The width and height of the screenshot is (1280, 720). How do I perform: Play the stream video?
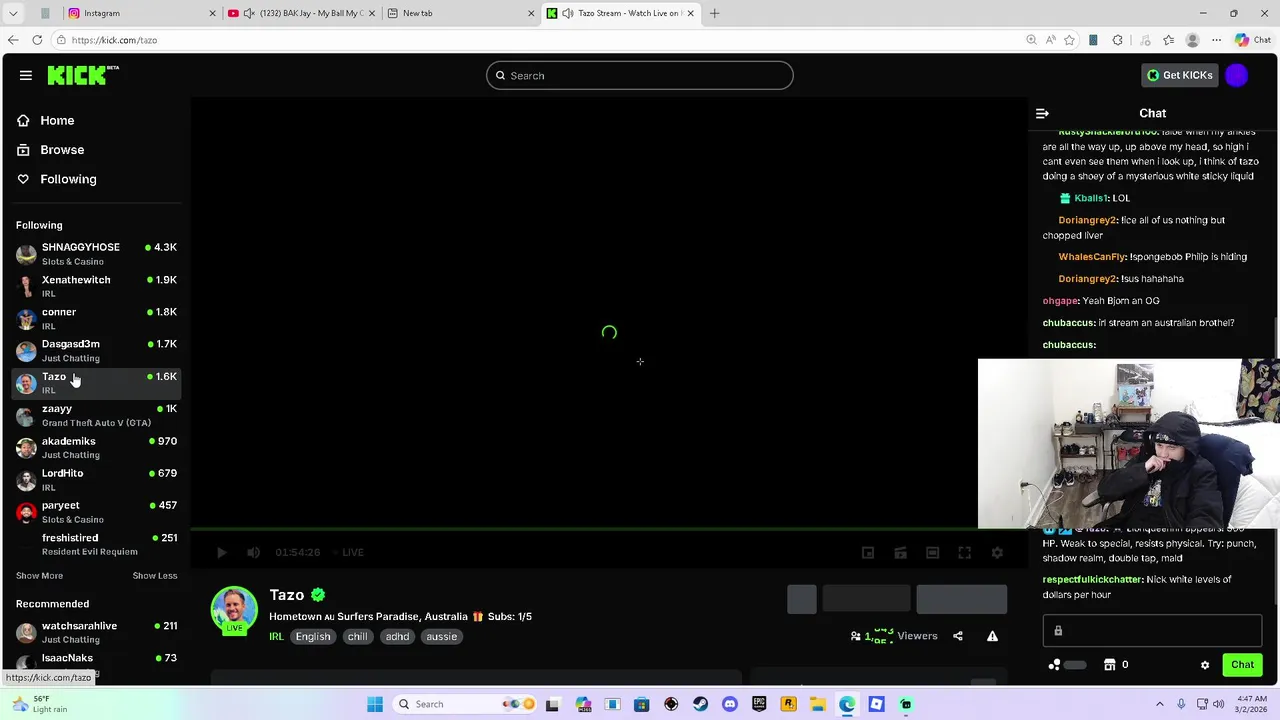point(222,552)
